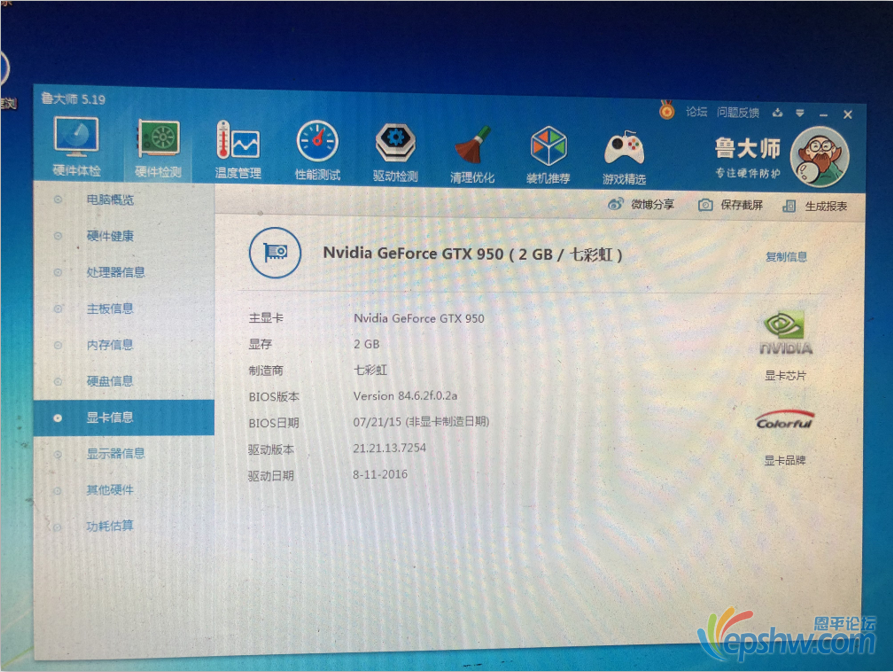Click the '驱动日期' field label
This screenshot has height=672, width=893.
coord(271,476)
